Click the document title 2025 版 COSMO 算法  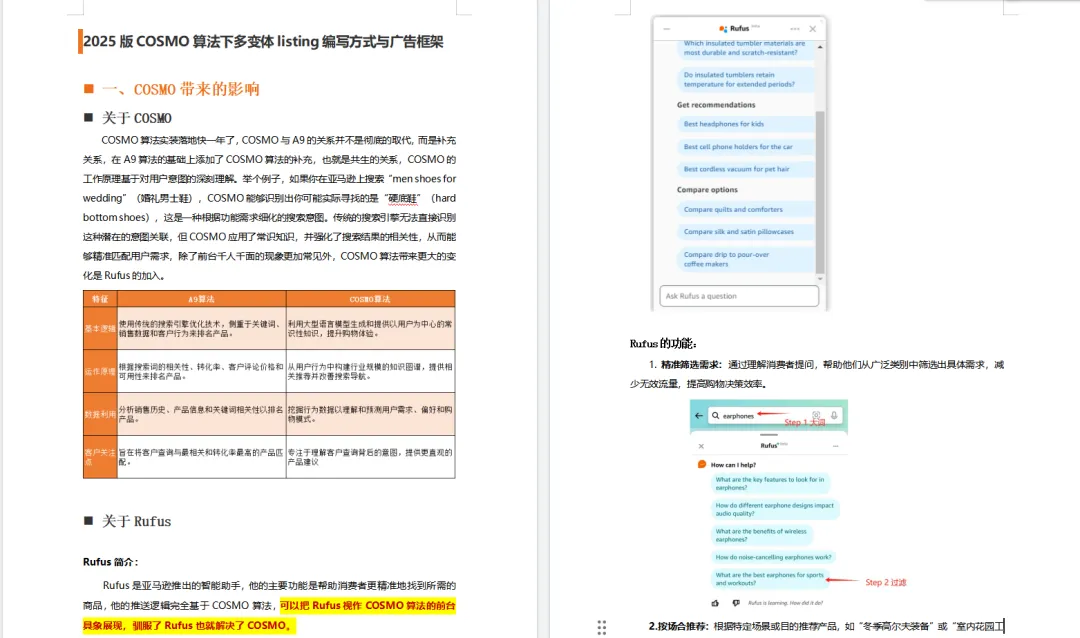coord(263,41)
